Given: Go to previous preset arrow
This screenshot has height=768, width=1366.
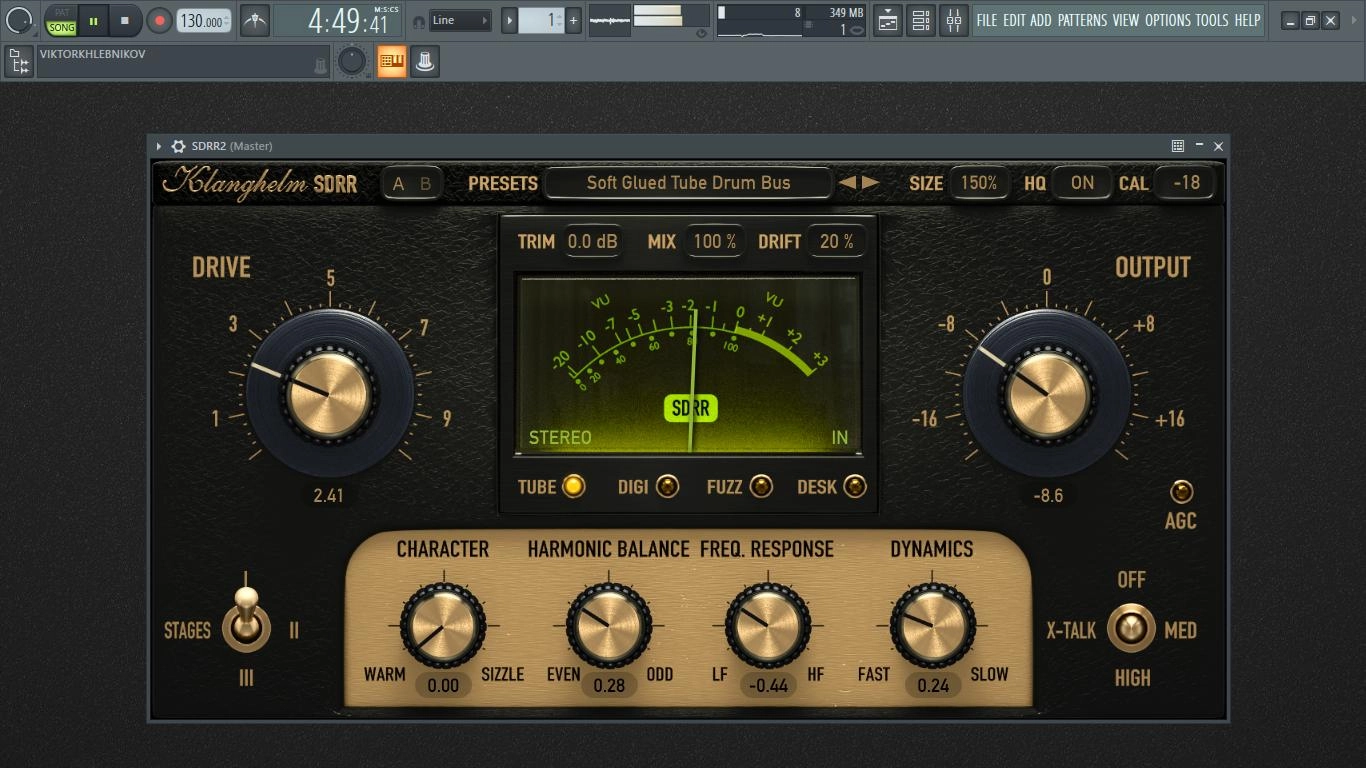Looking at the screenshot, I should [x=847, y=183].
